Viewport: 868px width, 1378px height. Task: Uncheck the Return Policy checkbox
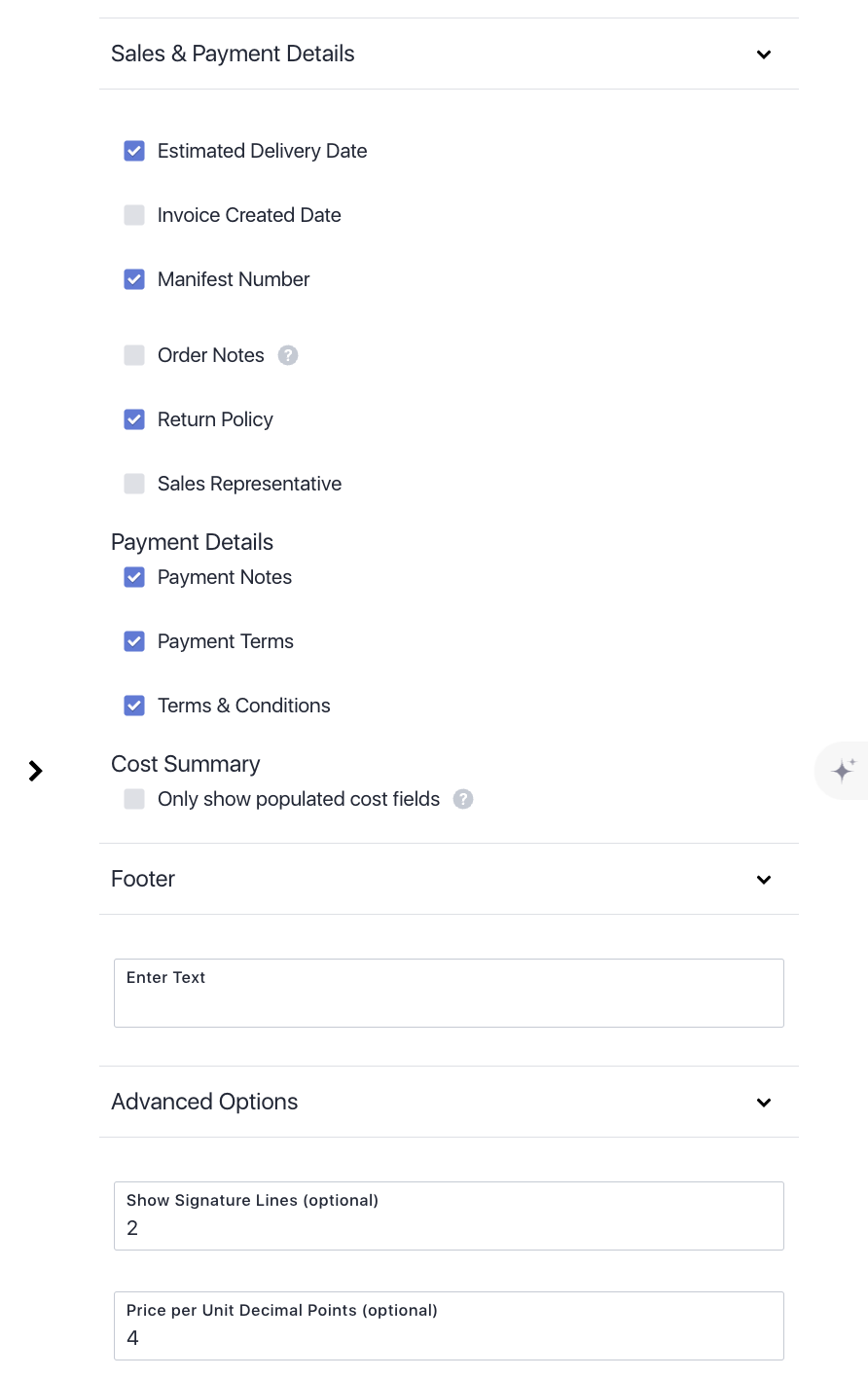[x=134, y=419]
